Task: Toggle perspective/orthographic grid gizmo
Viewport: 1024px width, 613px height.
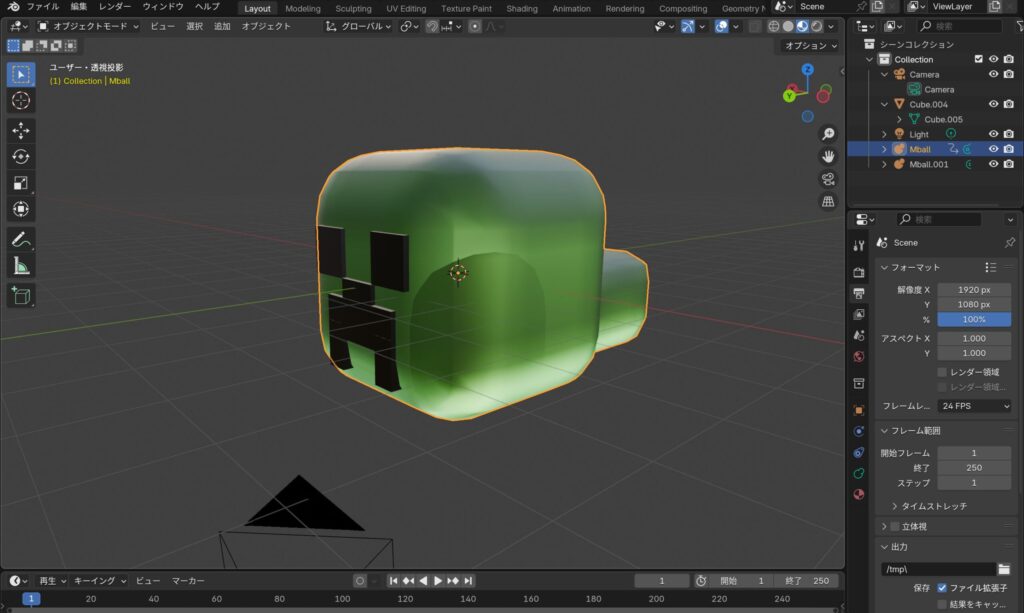Action: pos(828,202)
